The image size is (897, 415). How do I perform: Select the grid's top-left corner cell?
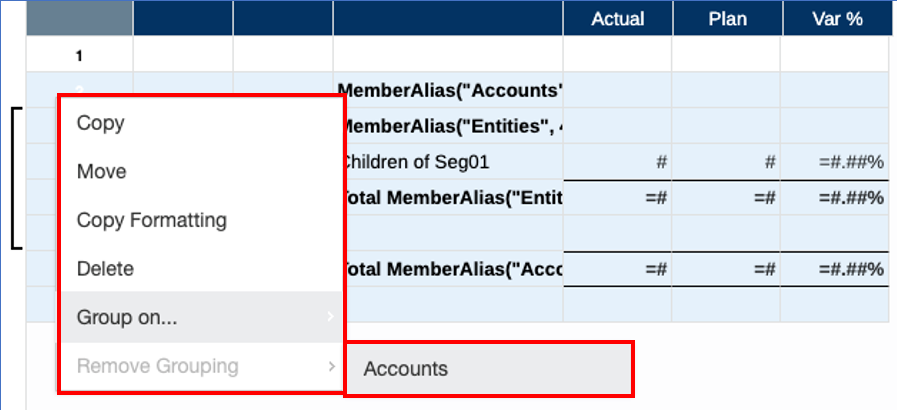(79, 19)
